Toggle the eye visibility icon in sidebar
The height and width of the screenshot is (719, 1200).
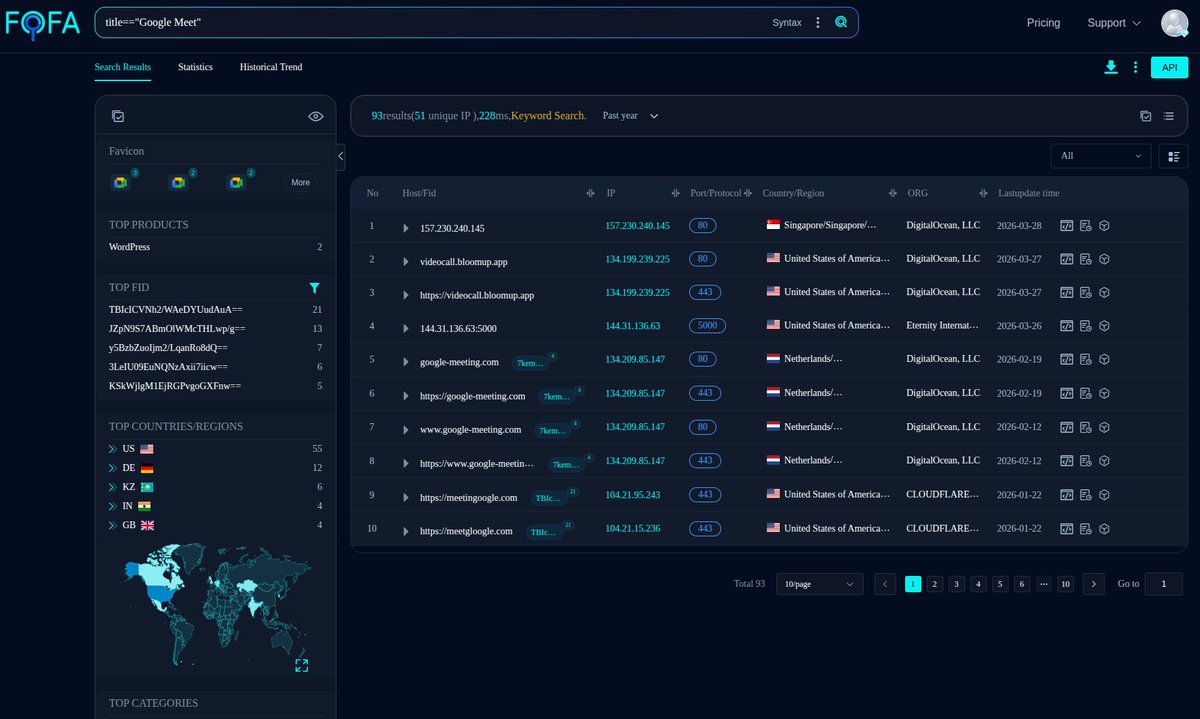[x=315, y=116]
